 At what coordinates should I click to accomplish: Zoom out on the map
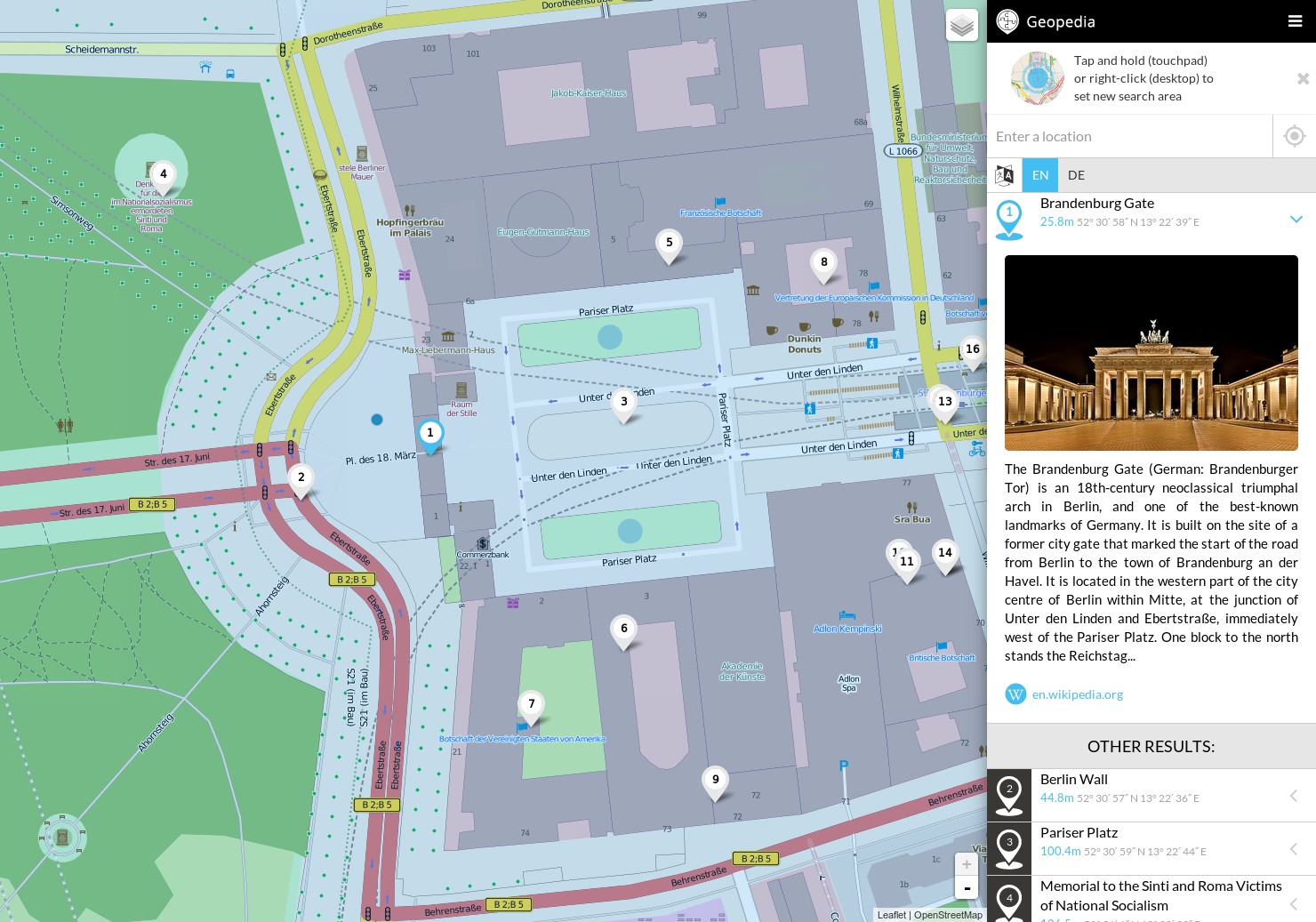point(967,887)
